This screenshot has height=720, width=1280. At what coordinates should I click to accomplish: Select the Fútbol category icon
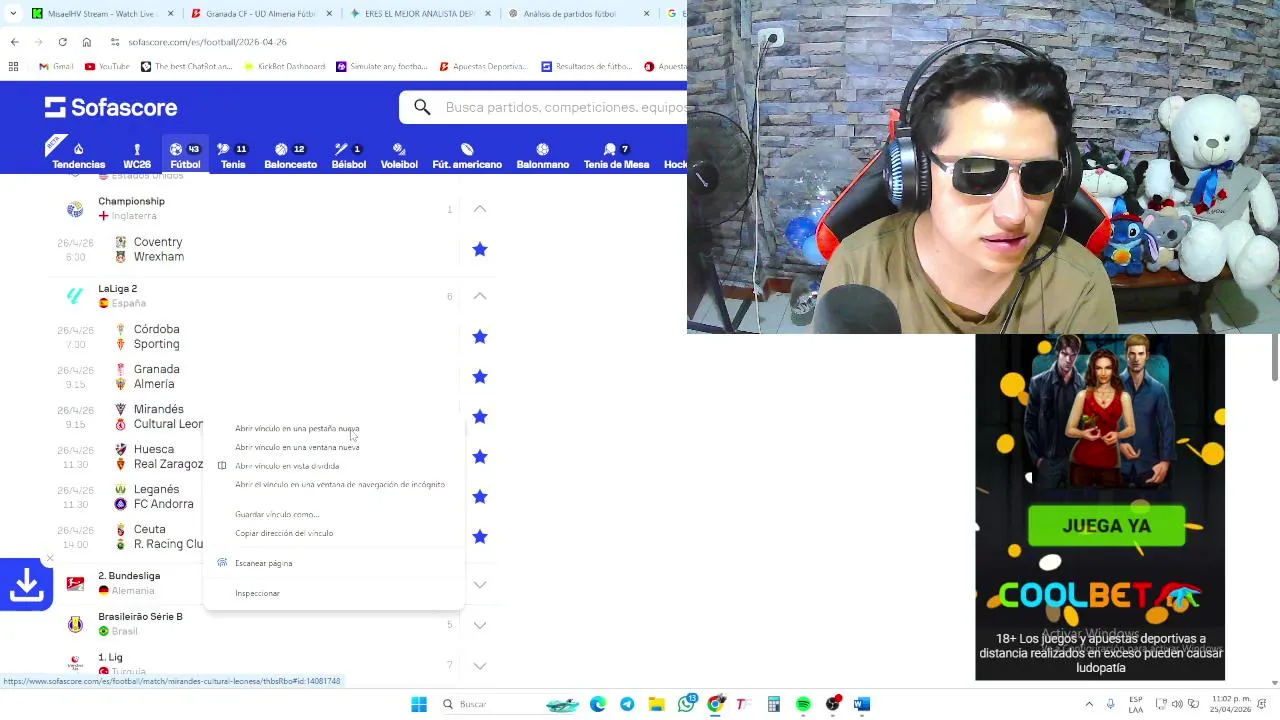click(176, 149)
